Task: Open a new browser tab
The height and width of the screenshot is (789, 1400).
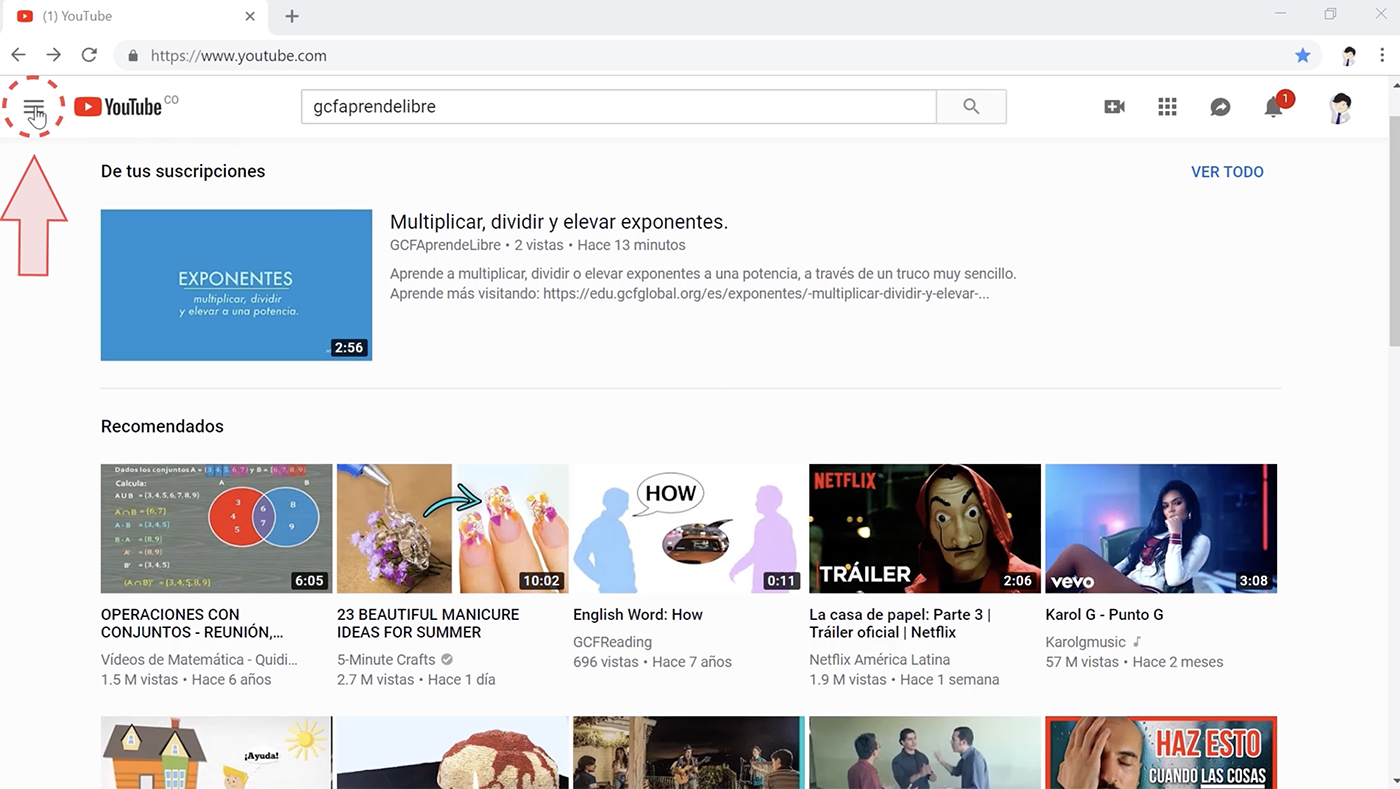Action: pos(292,16)
